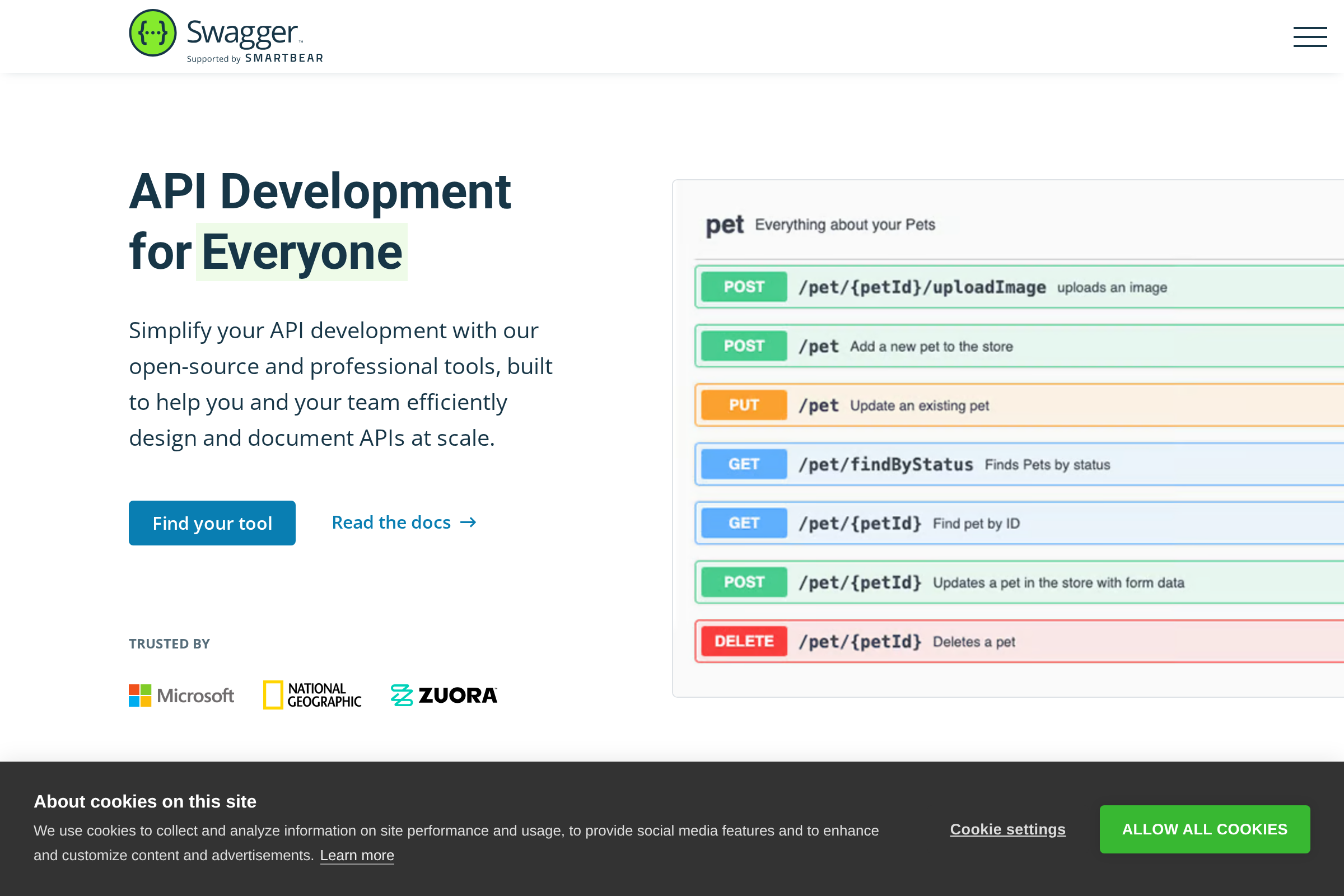Image resolution: width=1344 pixels, height=896 pixels.
Task: Click the ALLOW ALL COOKIES button
Action: click(1205, 829)
